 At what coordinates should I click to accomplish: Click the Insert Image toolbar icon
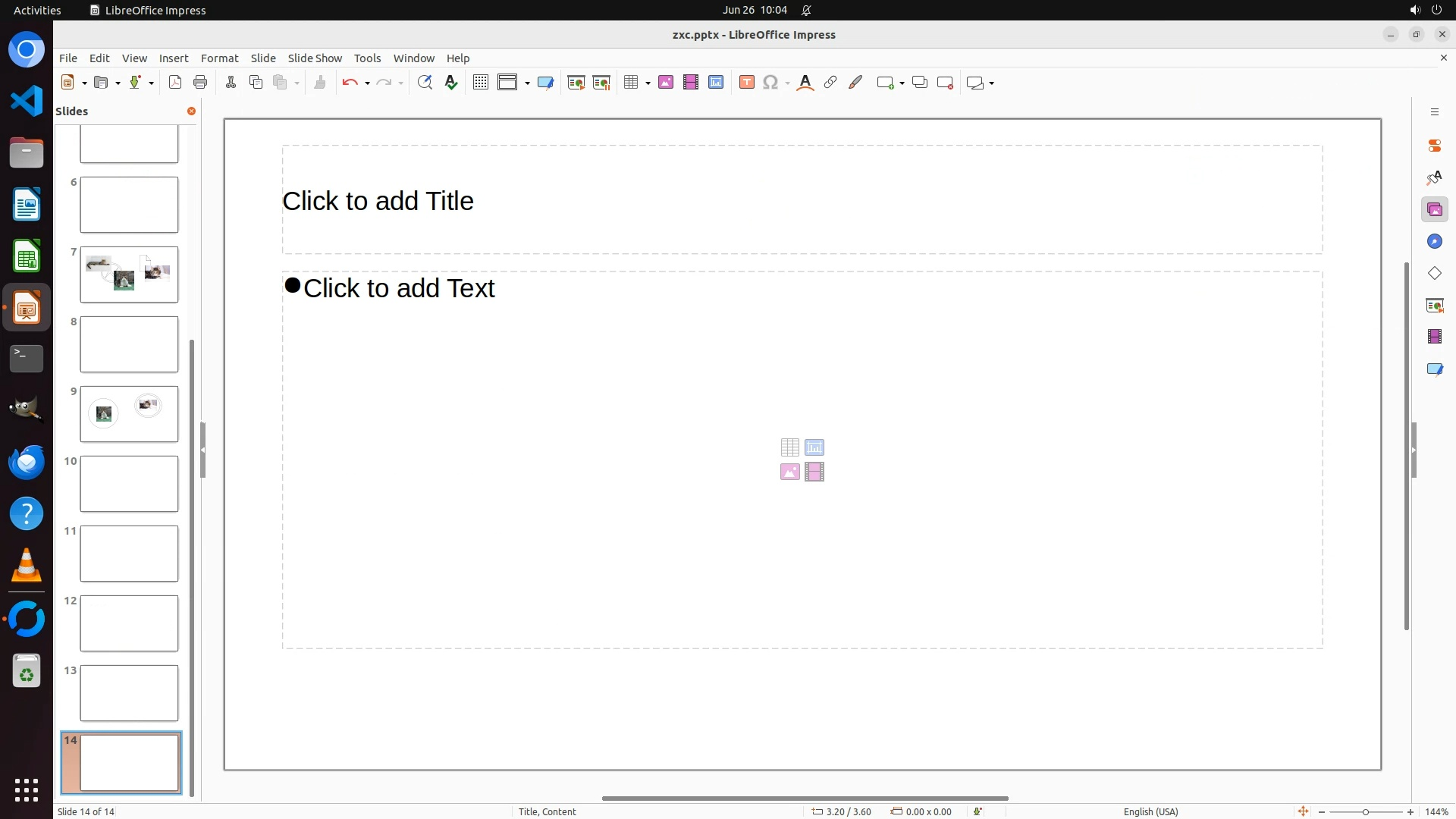point(666,83)
